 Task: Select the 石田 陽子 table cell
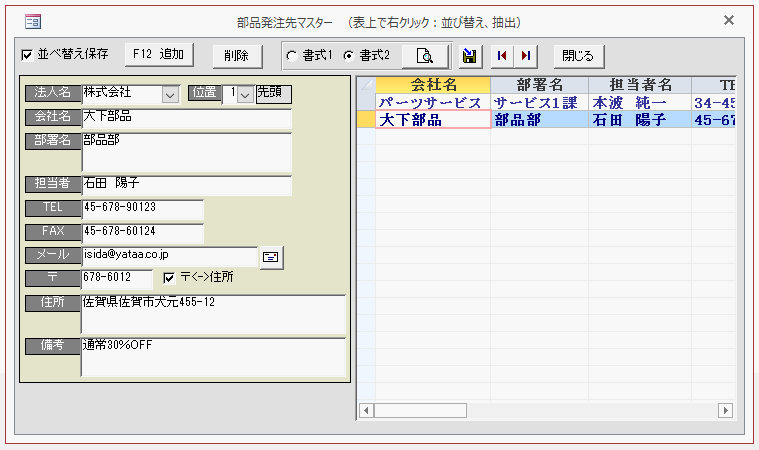[640, 120]
